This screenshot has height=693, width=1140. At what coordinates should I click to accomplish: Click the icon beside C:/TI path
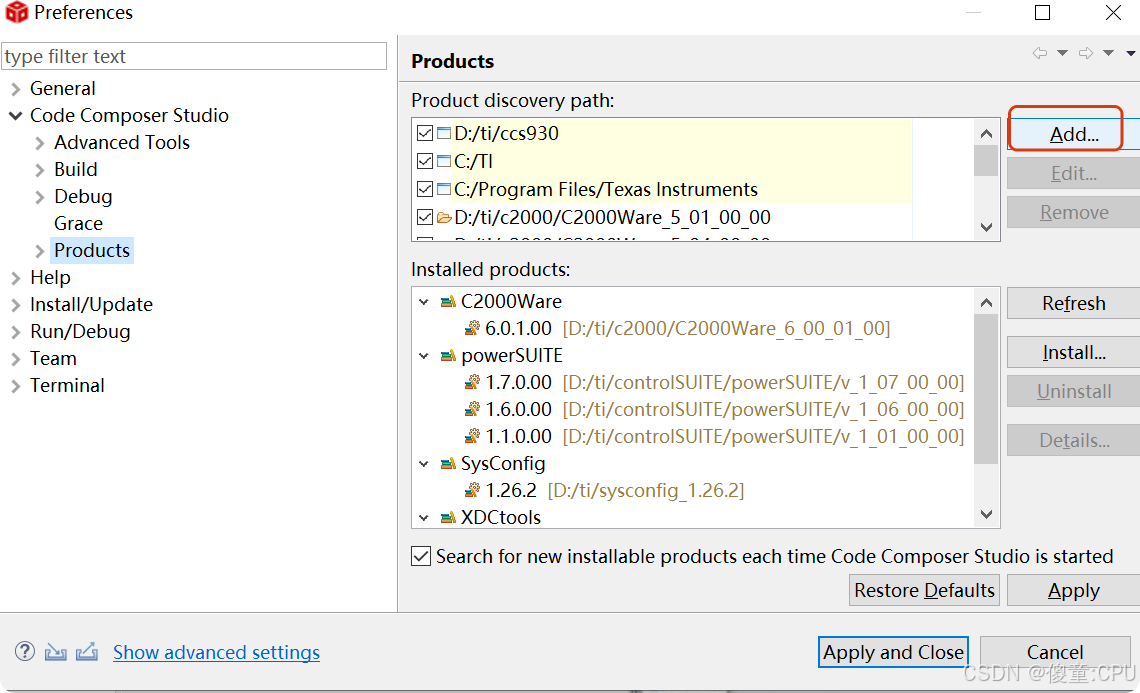coord(444,161)
